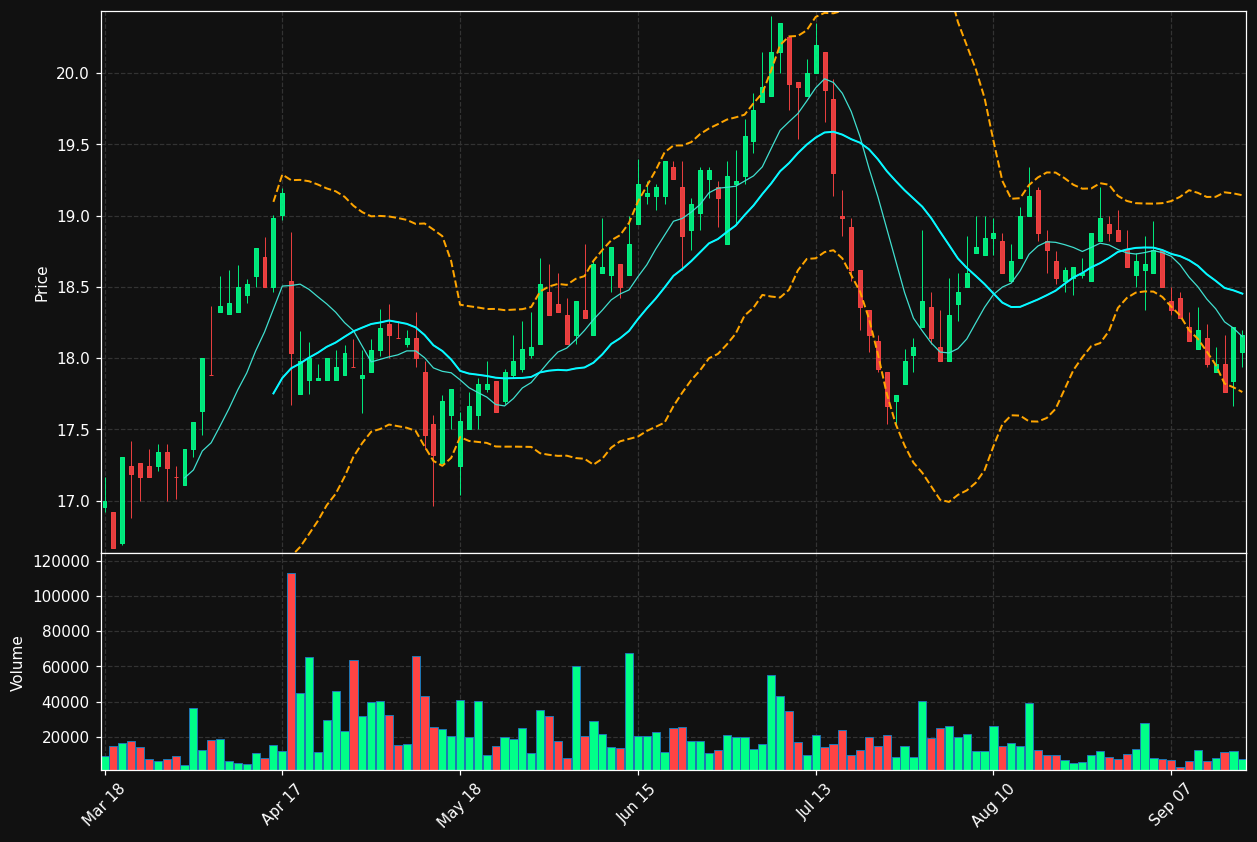Click the Mar 18 date label
The image size is (1257, 842).
(103, 803)
